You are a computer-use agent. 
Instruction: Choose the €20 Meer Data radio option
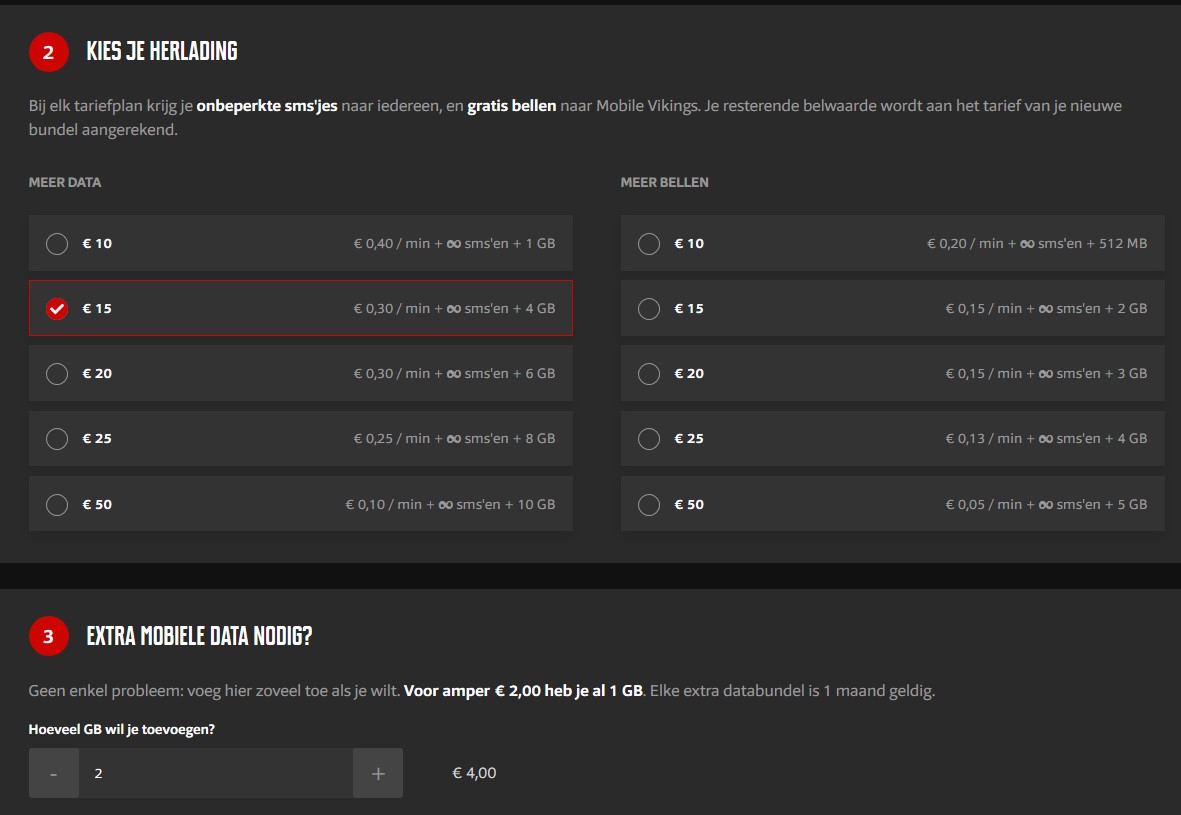pos(57,373)
